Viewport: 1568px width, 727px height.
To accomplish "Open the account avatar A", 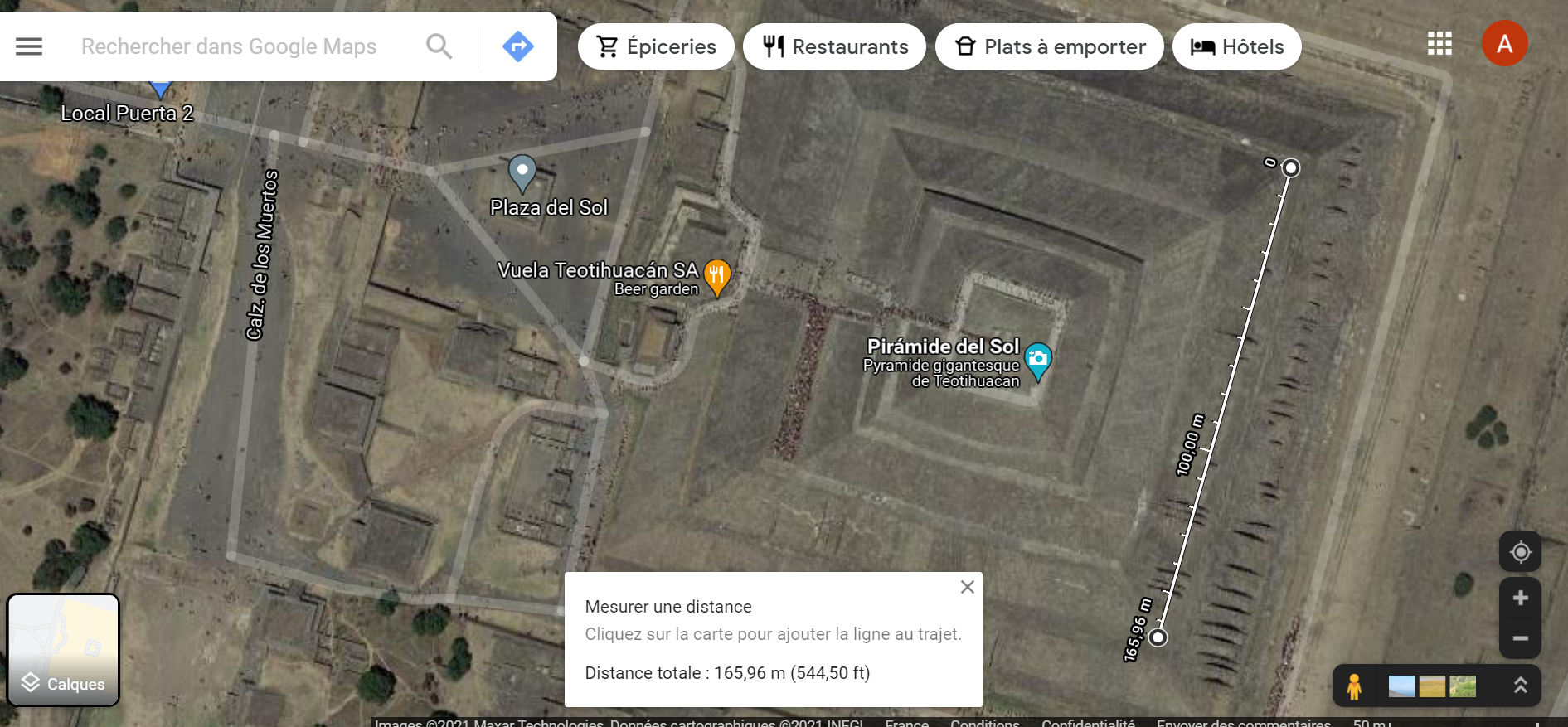I will click(x=1504, y=43).
